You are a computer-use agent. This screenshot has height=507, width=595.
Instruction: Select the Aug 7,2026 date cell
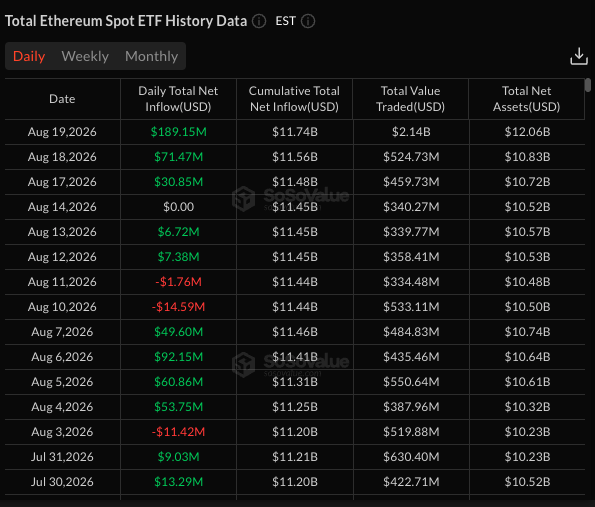[x=62, y=332]
